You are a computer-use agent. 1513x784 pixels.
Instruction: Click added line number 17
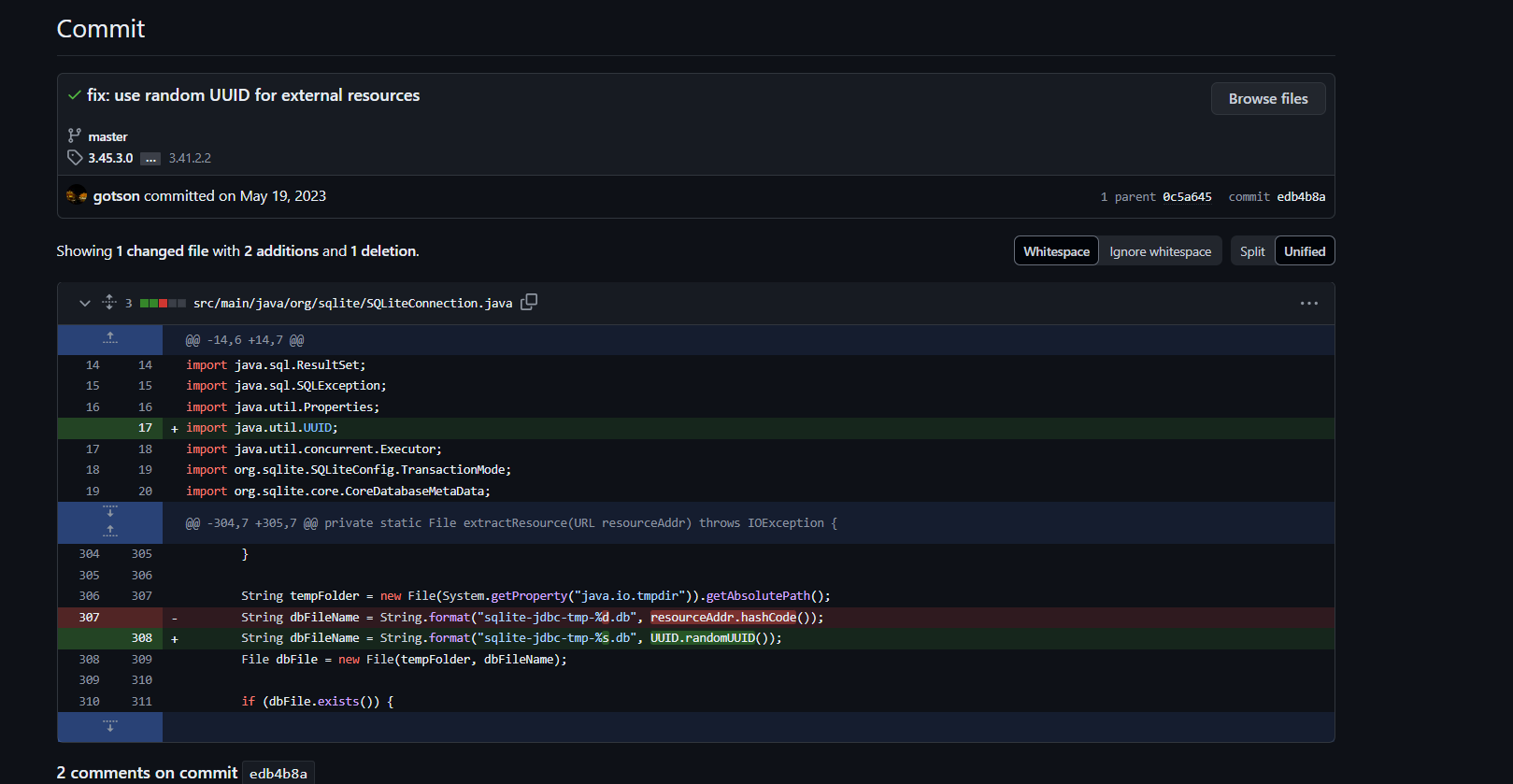(x=145, y=428)
